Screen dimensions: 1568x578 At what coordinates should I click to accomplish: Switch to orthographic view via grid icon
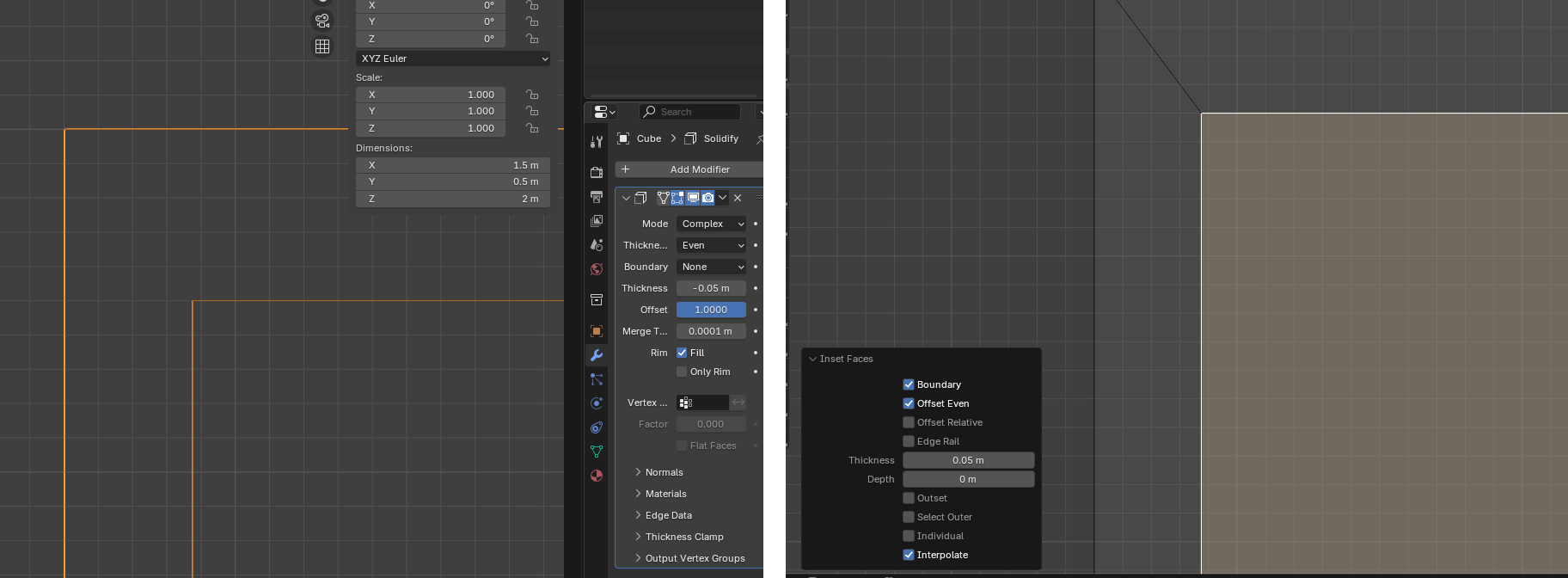coord(322,46)
